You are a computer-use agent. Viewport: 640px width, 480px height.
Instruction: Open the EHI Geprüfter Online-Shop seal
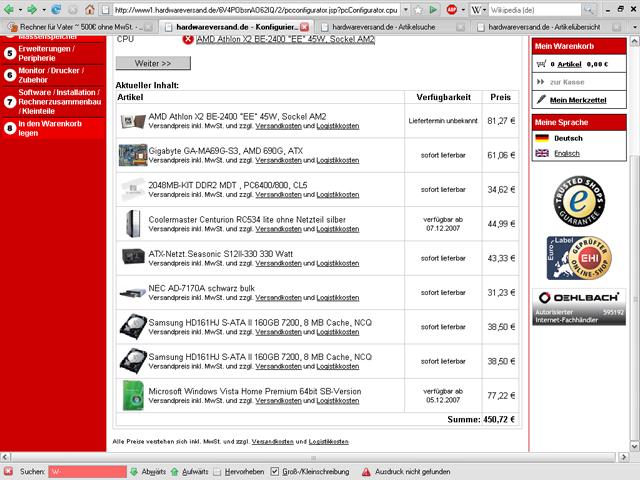pyautogui.click(x=579, y=258)
